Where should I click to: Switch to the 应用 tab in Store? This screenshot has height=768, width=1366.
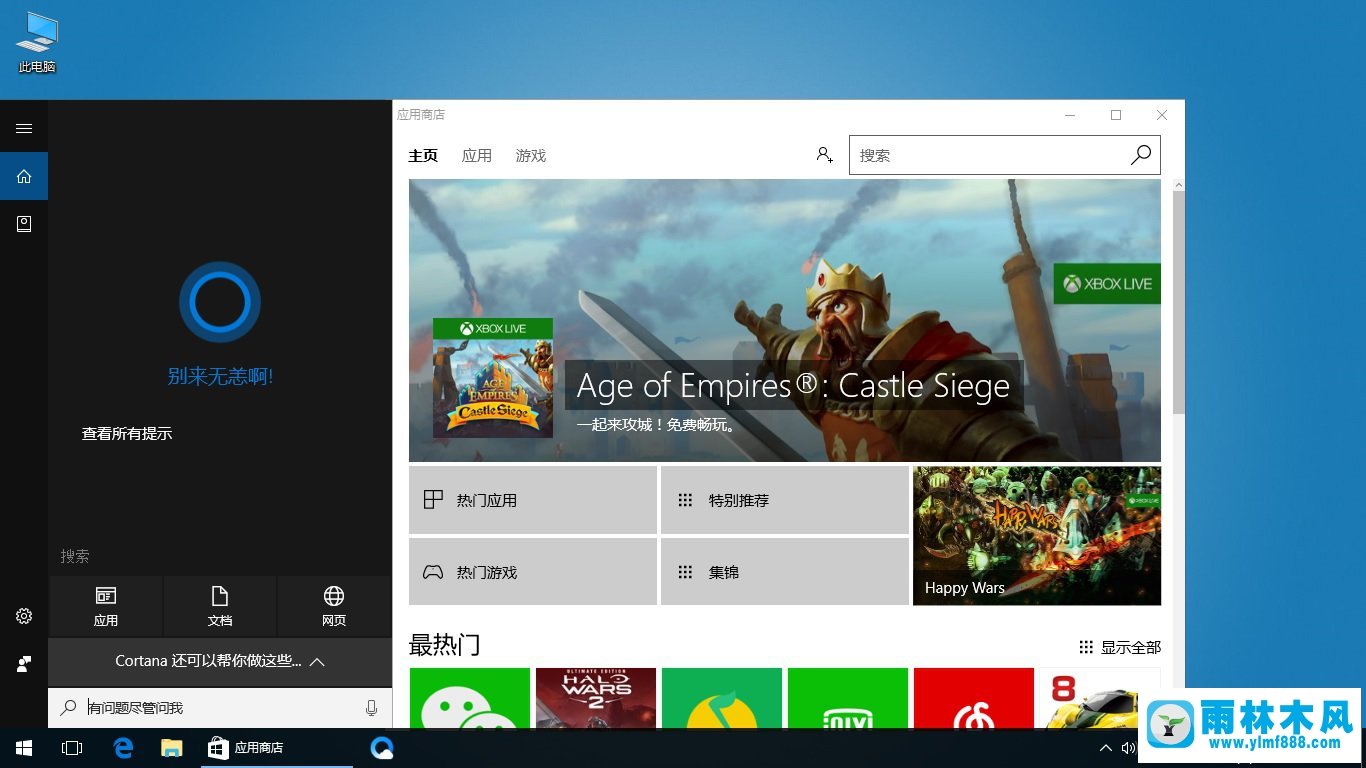click(x=477, y=156)
